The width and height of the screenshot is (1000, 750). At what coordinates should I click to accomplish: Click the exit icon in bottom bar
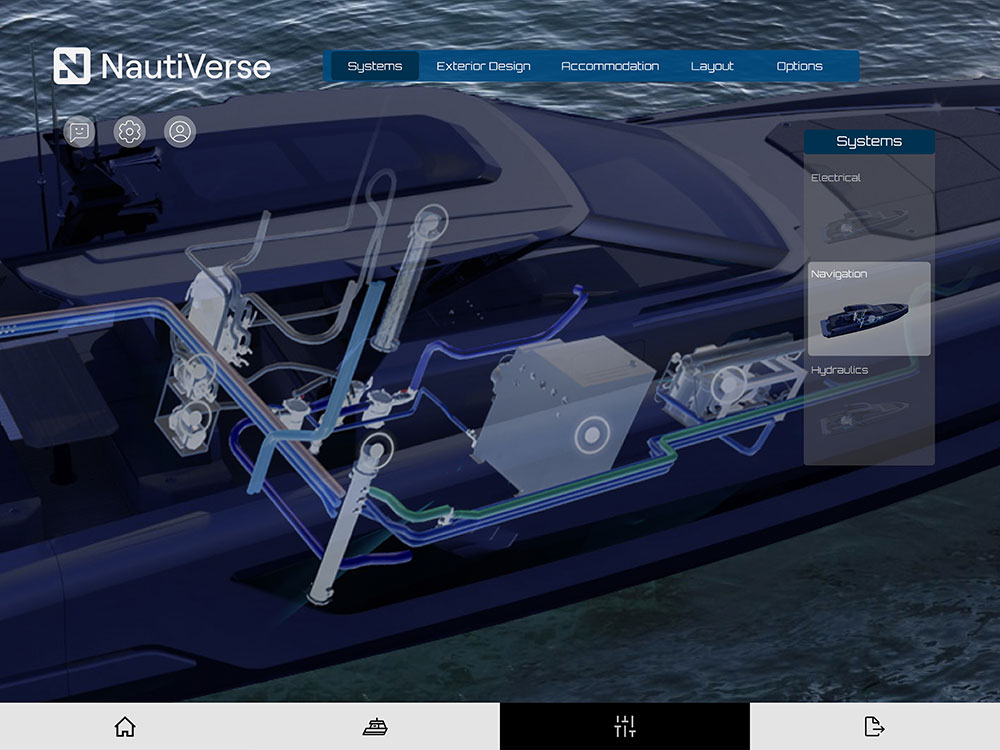pos(874,726)
